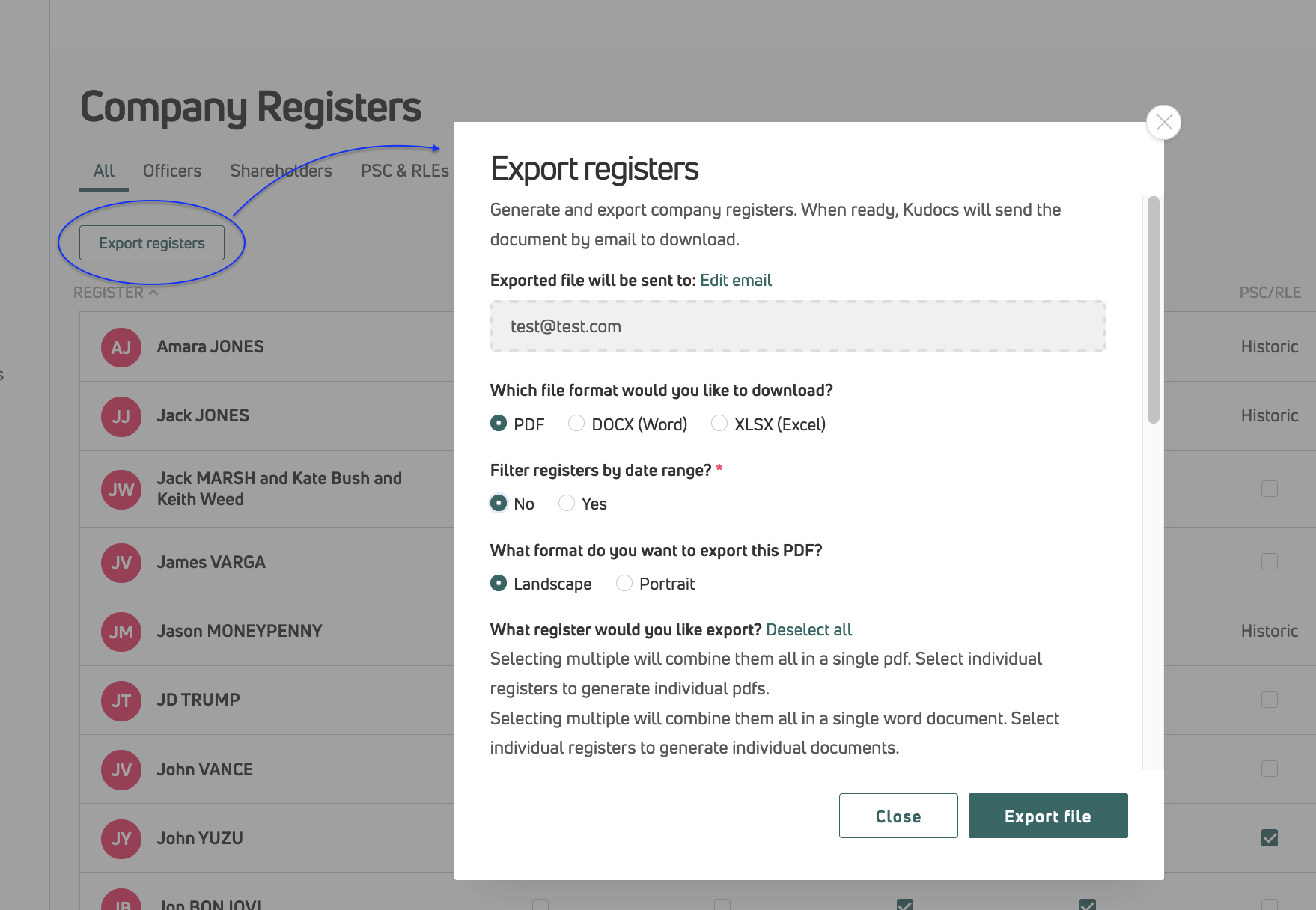This screenshot has height=910, width=1316.
Task: Select Landscape PDF orientation
Action: coord(499,583)
